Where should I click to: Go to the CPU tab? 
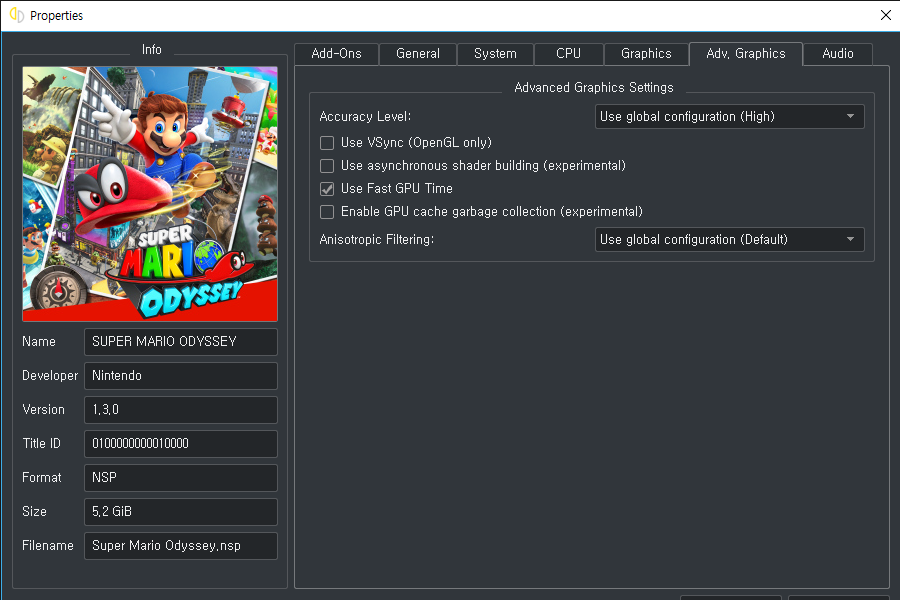[x=569, y=54]
